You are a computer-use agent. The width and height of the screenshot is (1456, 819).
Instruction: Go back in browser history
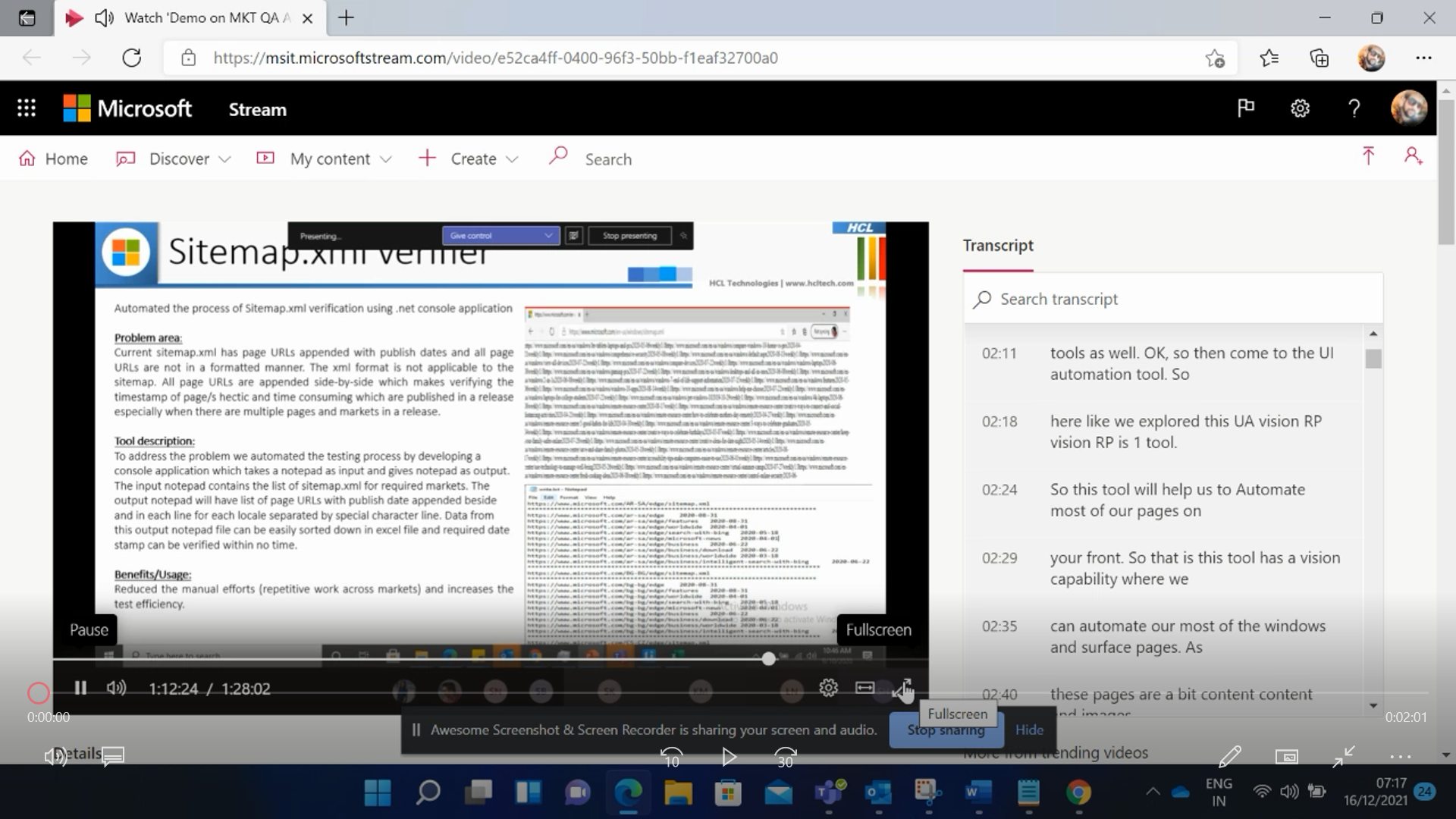click(32, 58)
